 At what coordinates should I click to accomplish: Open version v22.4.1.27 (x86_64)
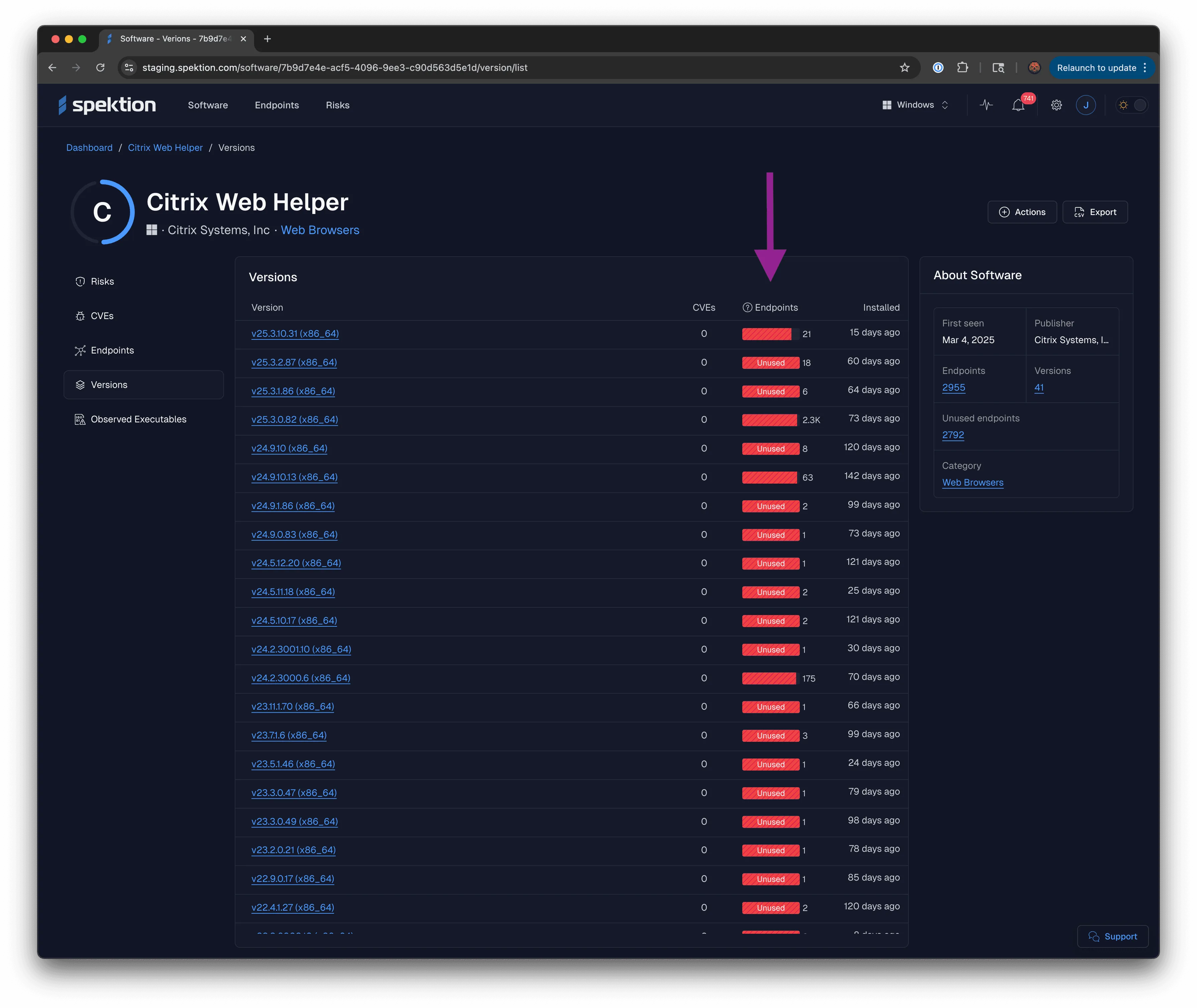pyautogui.click(x=293, y=907)
